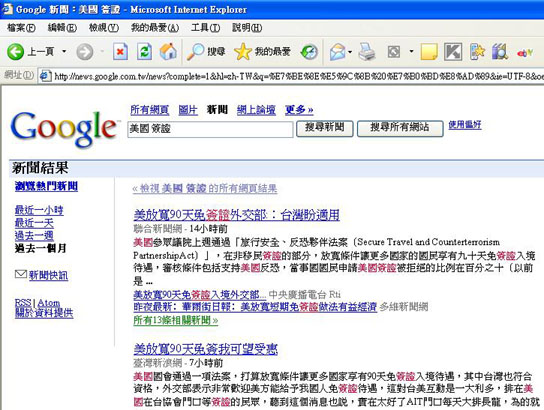The width and height of the screenshot is (544, 410).
Task: Open the 關於資料提供 link
Action: click(44, 313)
